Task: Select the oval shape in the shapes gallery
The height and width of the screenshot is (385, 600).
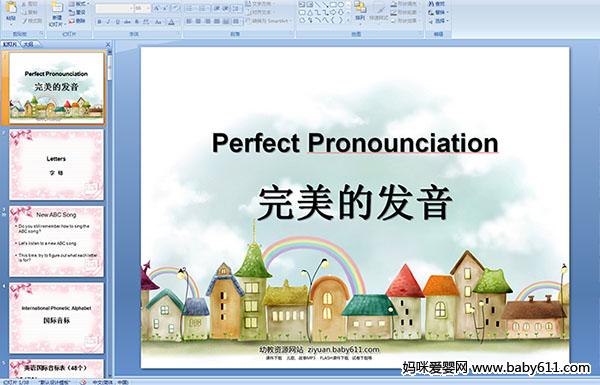Action: [x=341, y=5]
